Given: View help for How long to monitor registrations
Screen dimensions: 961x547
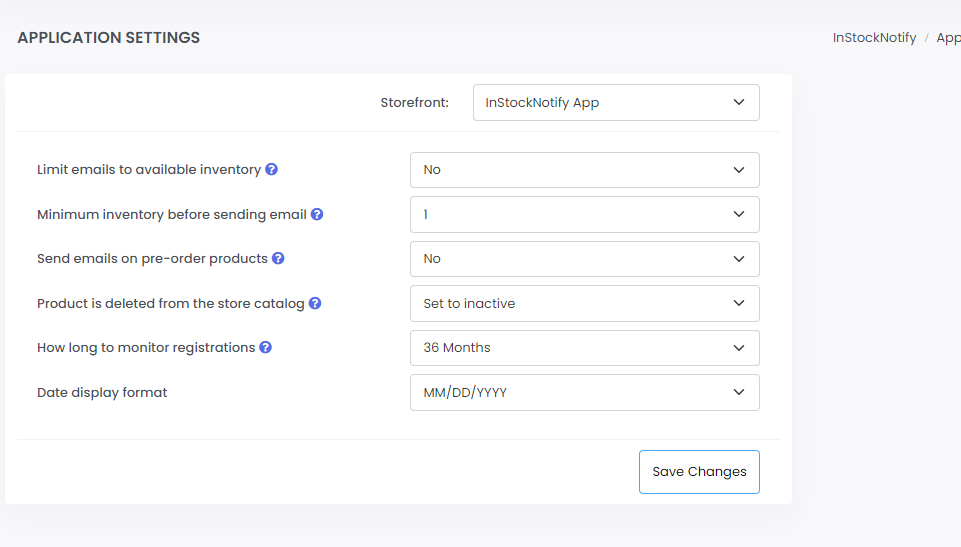Looking at the screenshot, I should [266, 348].
